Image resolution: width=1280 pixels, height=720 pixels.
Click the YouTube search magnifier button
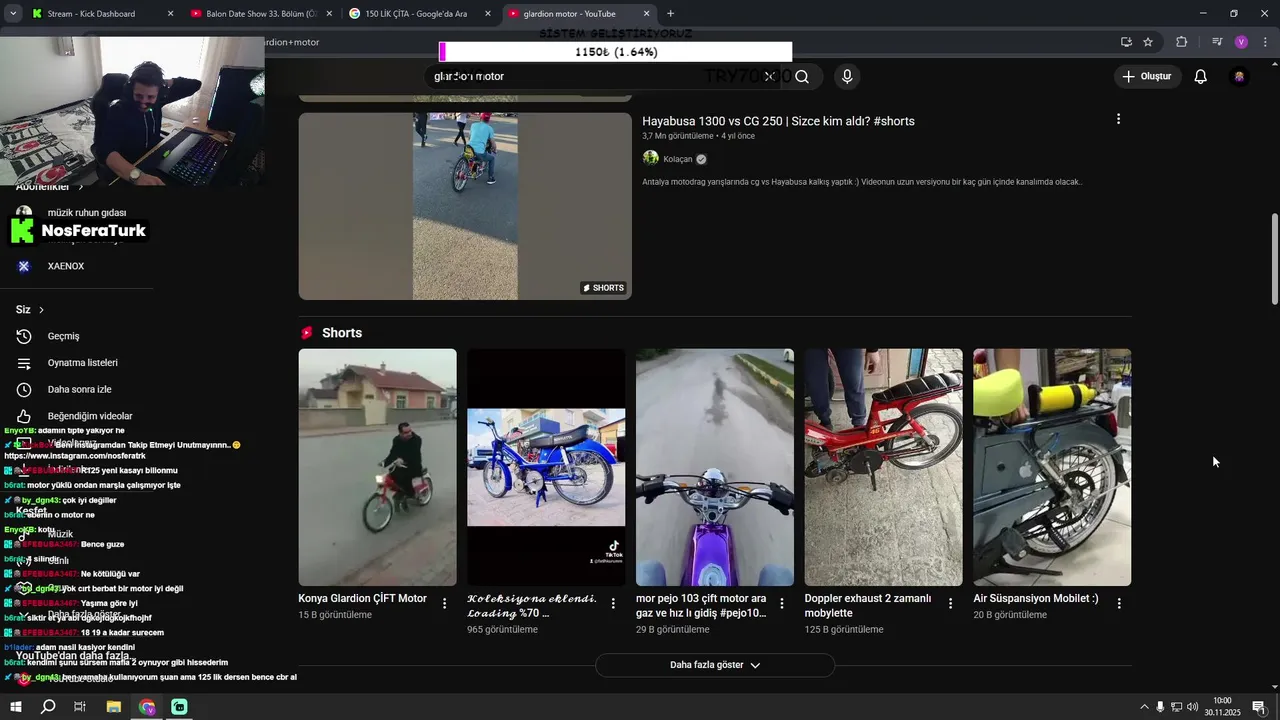pos(802,77)
